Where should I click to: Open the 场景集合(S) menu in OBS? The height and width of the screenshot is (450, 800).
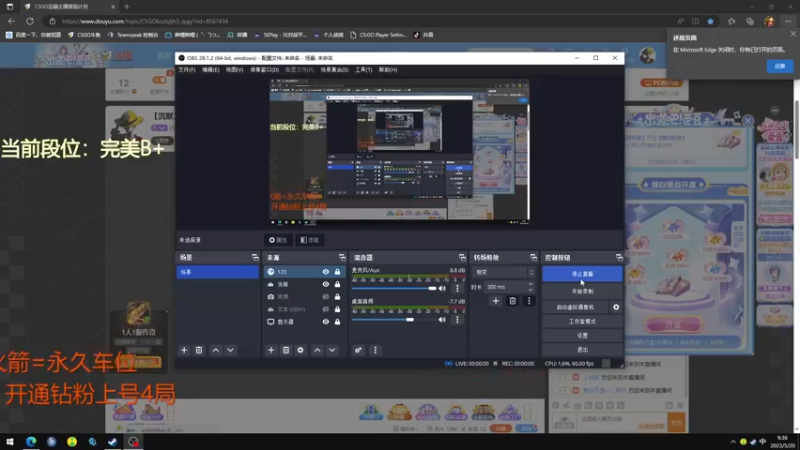334,70
